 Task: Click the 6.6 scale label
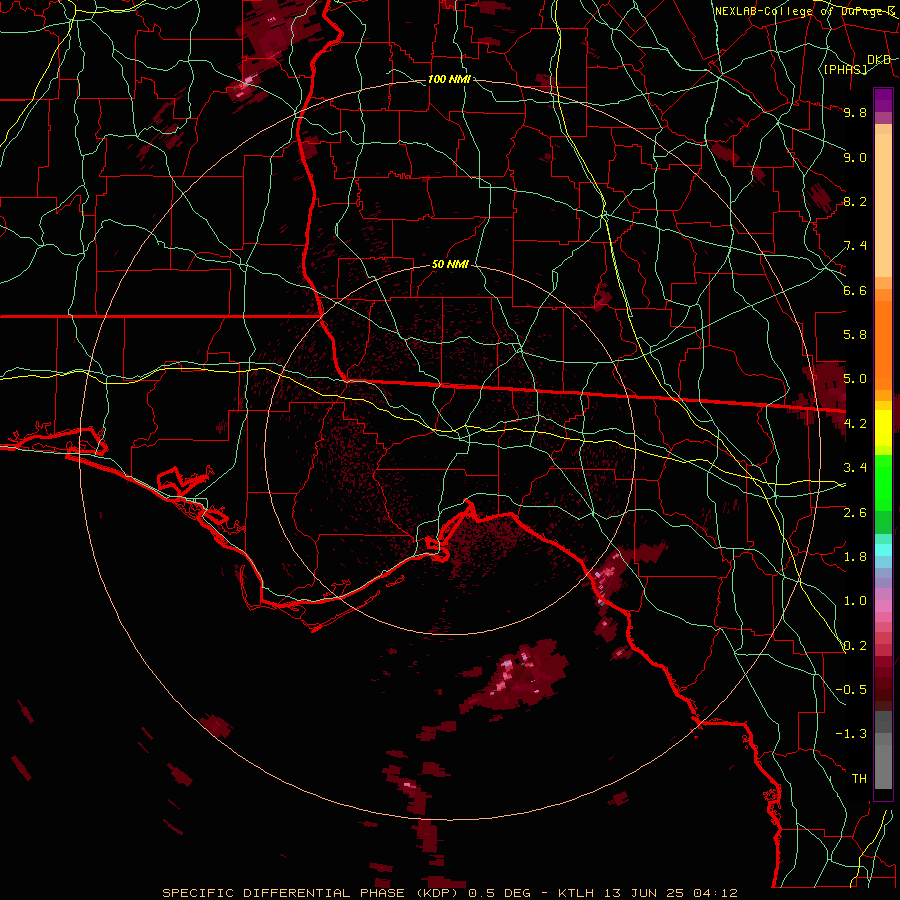pyautogui.click(x=855, y=290)
